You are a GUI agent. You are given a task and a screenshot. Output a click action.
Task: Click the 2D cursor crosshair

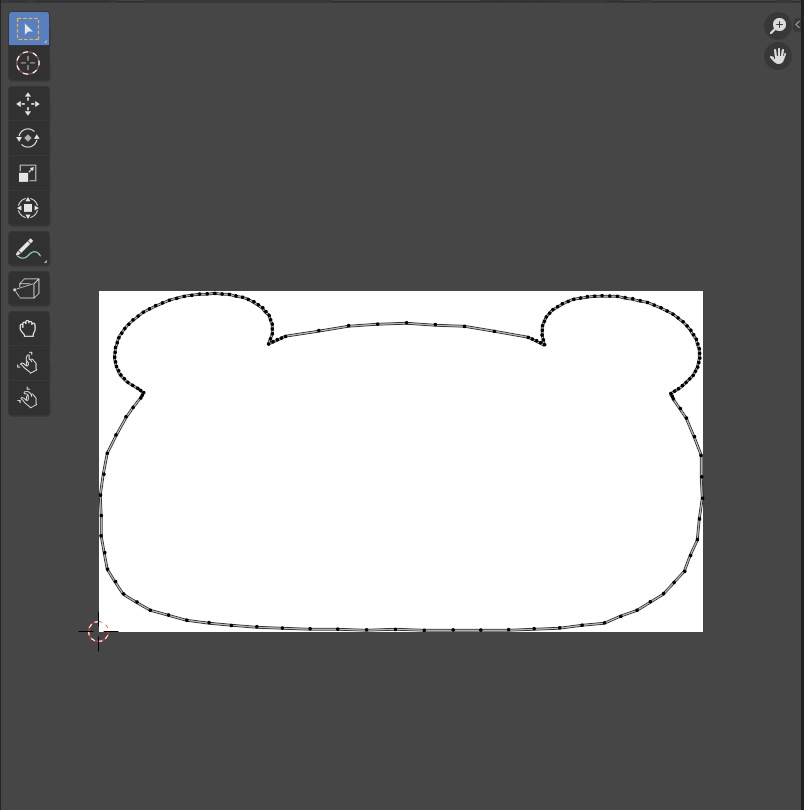(98, 631)
